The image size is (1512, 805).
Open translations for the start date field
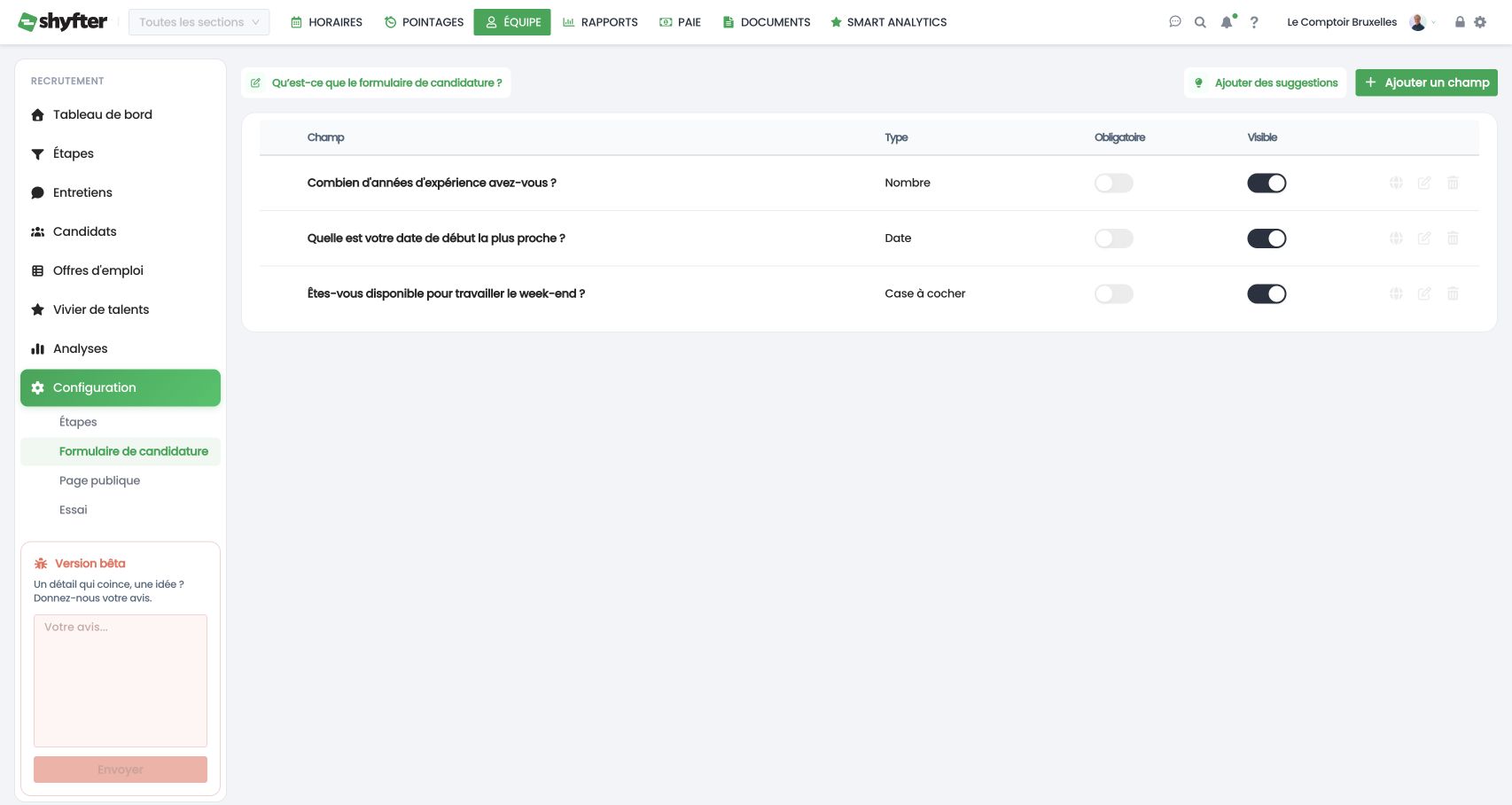click(1396, 238)
